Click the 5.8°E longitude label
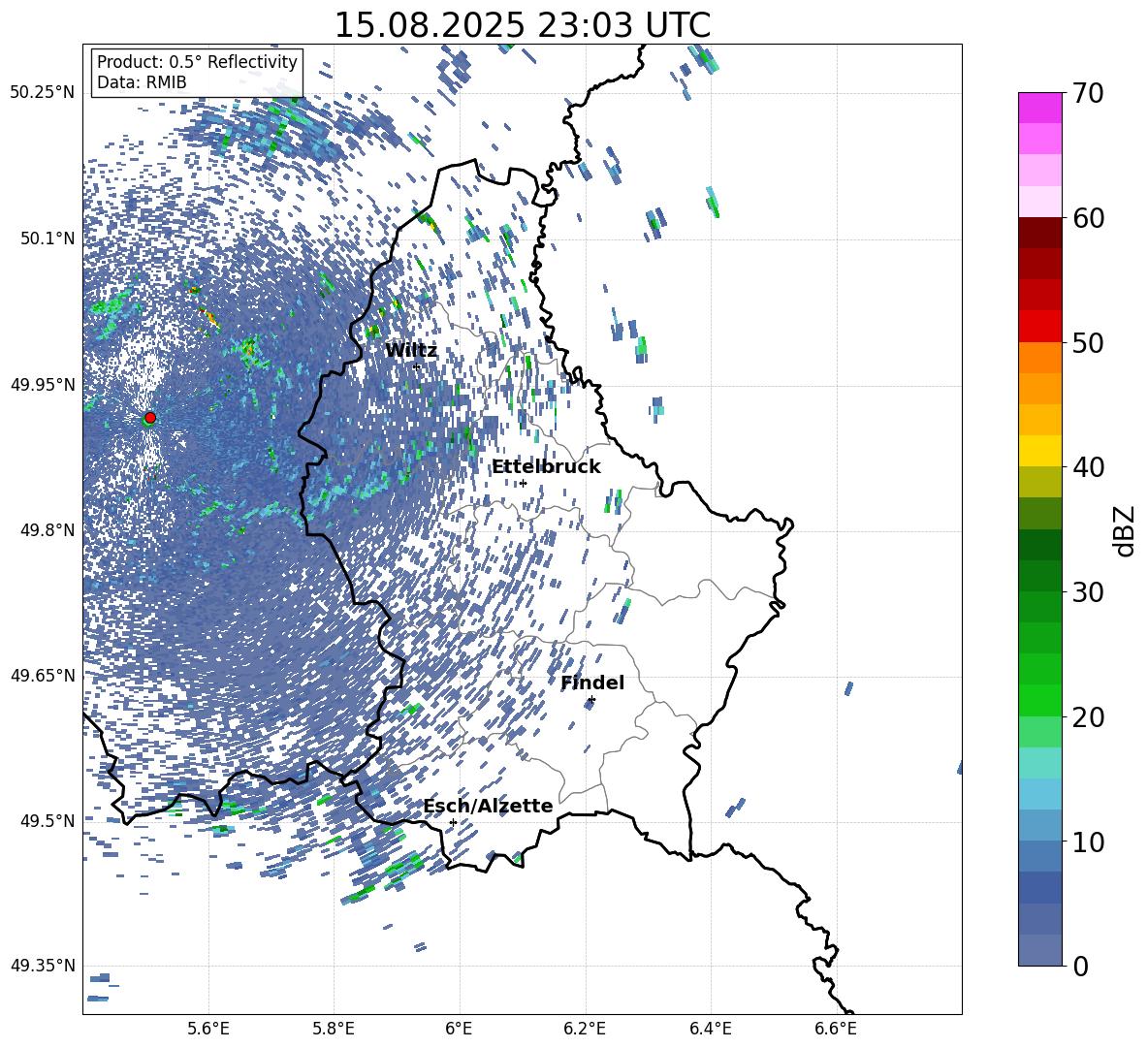The width and height of the screenshot is (1148, 1048). pyautogui.click(x=334, y=1029)
